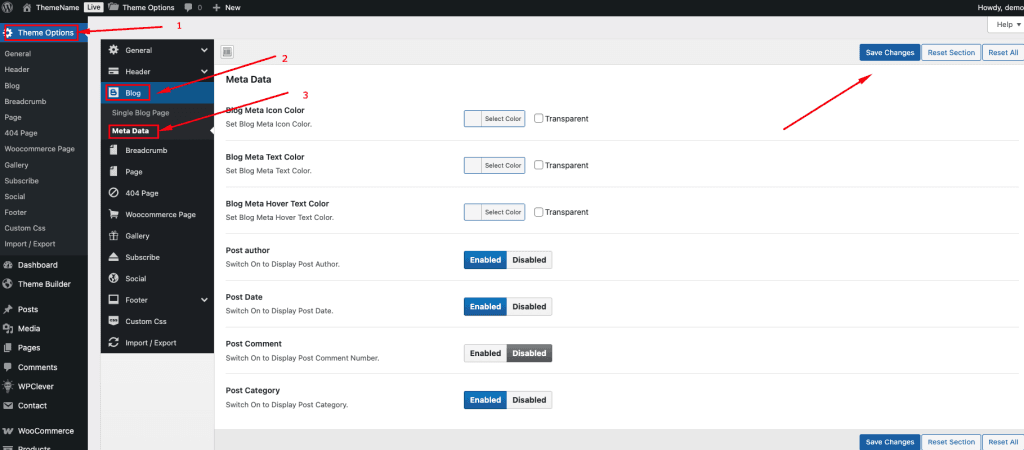Viewport: 1024px width, 450px height.
Task: Expand the General section chevron
Action: (204, 50)
